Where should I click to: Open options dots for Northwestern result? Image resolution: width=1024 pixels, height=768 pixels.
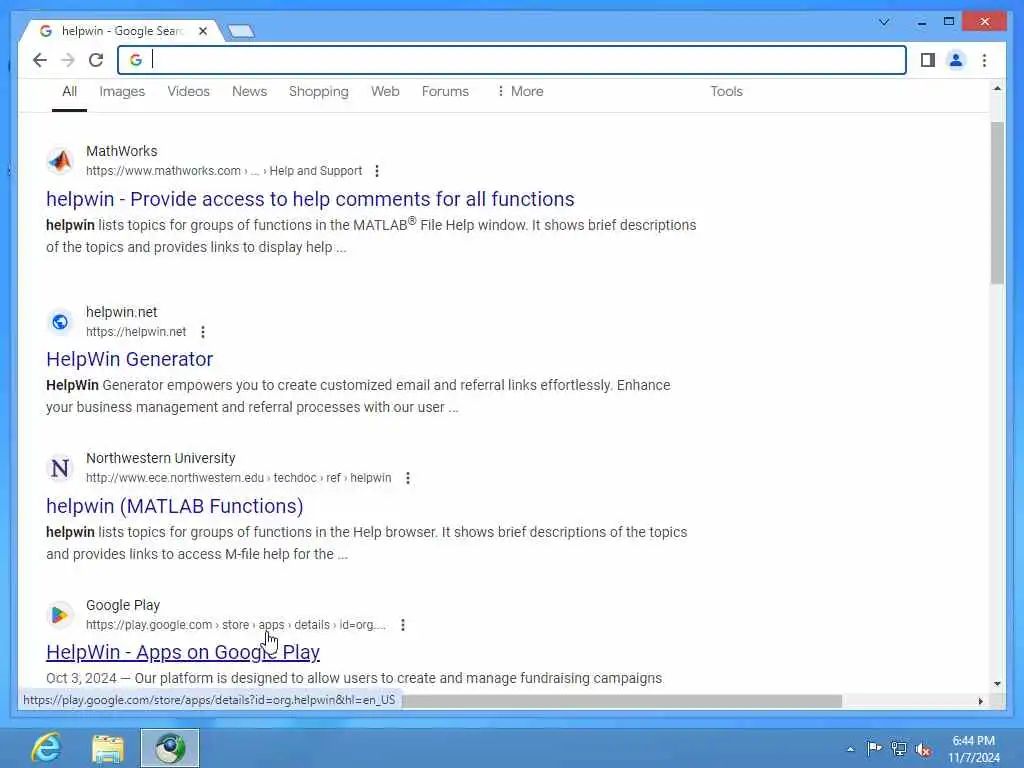click(x=408, y=478)
